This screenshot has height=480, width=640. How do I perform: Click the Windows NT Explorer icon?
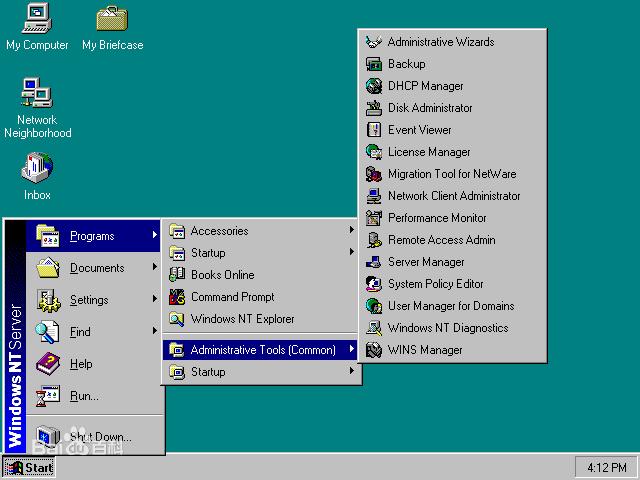tap(177, 319)
